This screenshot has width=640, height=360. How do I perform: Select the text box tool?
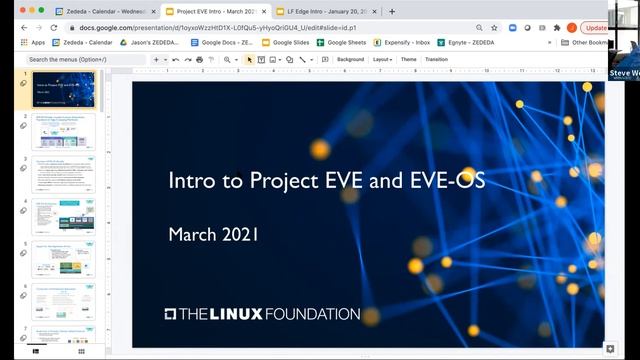point(261,60)
